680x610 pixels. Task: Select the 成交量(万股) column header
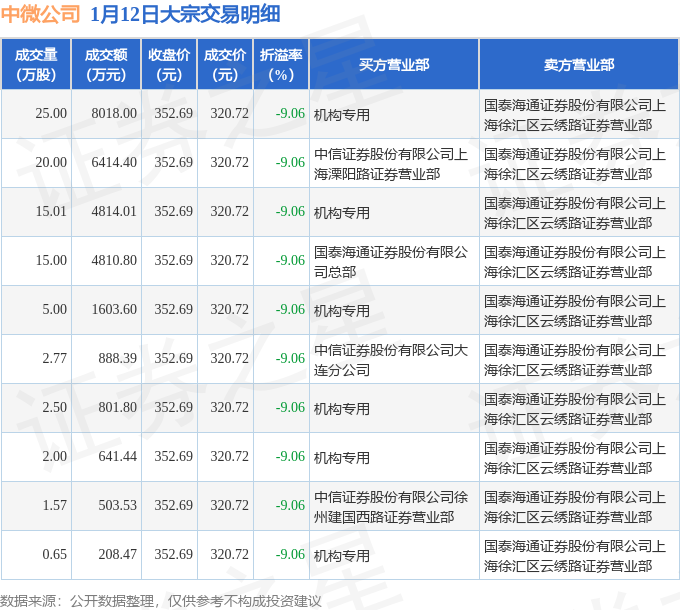pyautogui.click(x=36, y=65)
